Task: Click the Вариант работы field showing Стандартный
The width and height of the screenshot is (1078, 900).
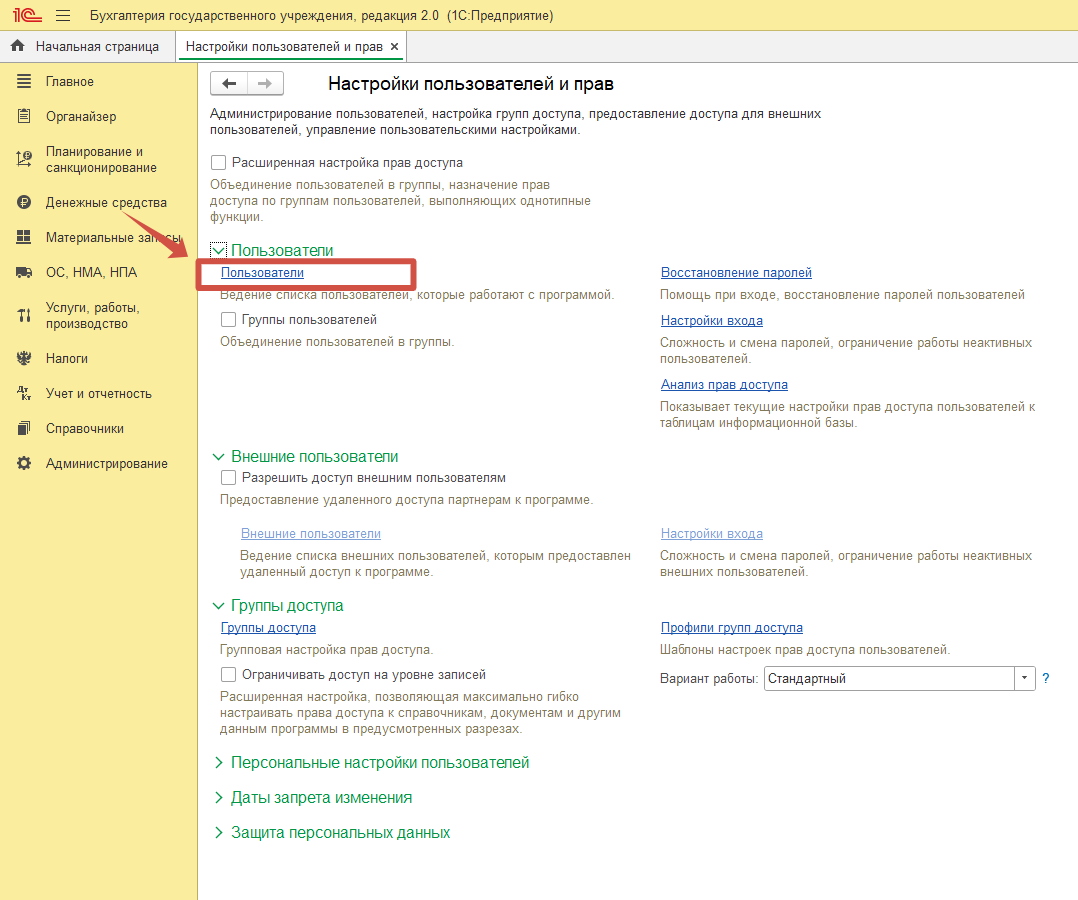Action: [889, 679]
